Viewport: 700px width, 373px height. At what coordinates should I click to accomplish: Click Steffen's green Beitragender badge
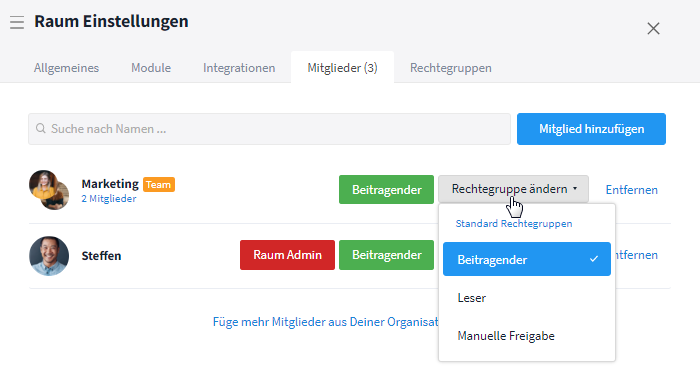click(386, 255)
